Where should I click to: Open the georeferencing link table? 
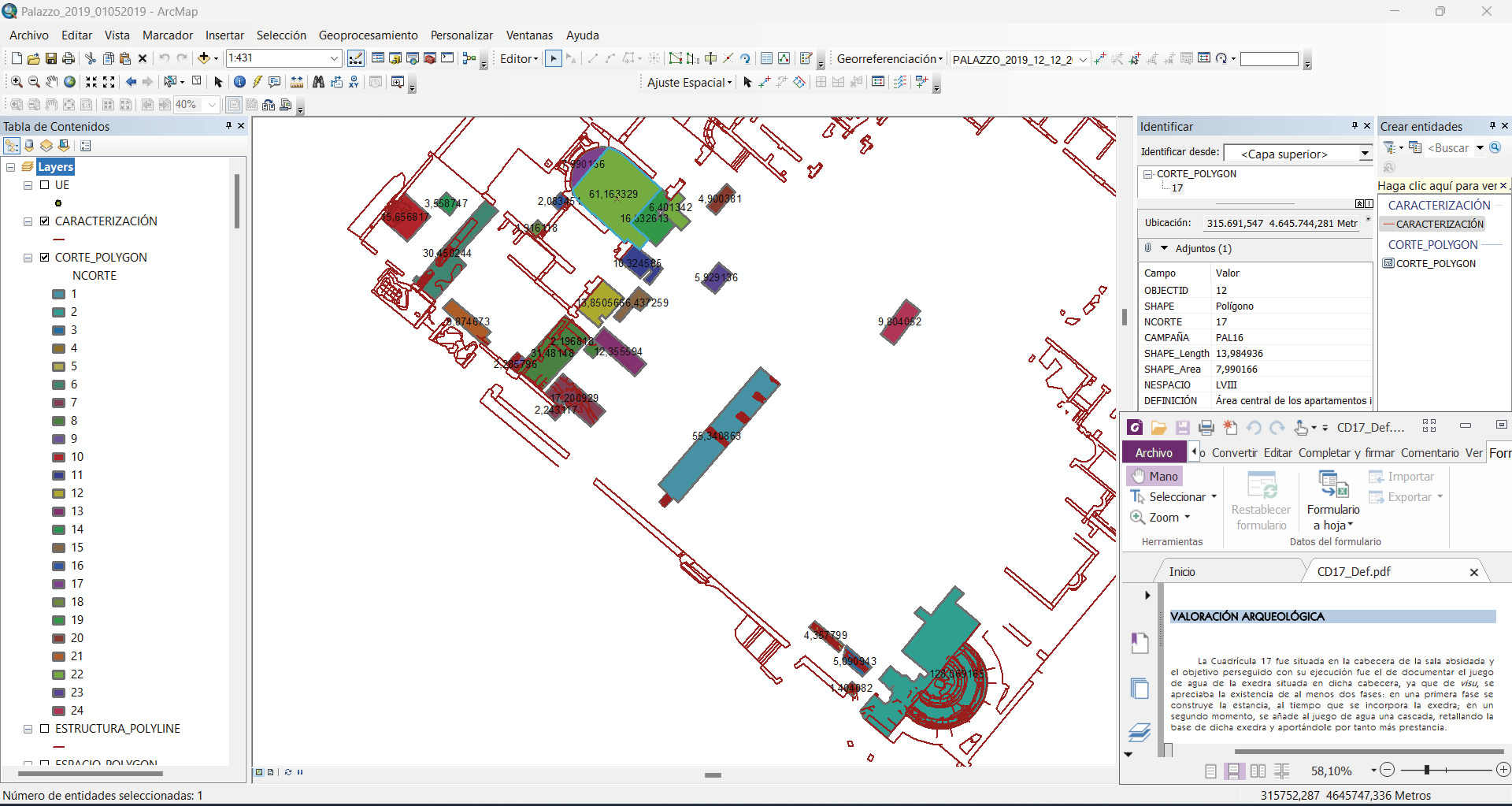(x=1204, y=58)
